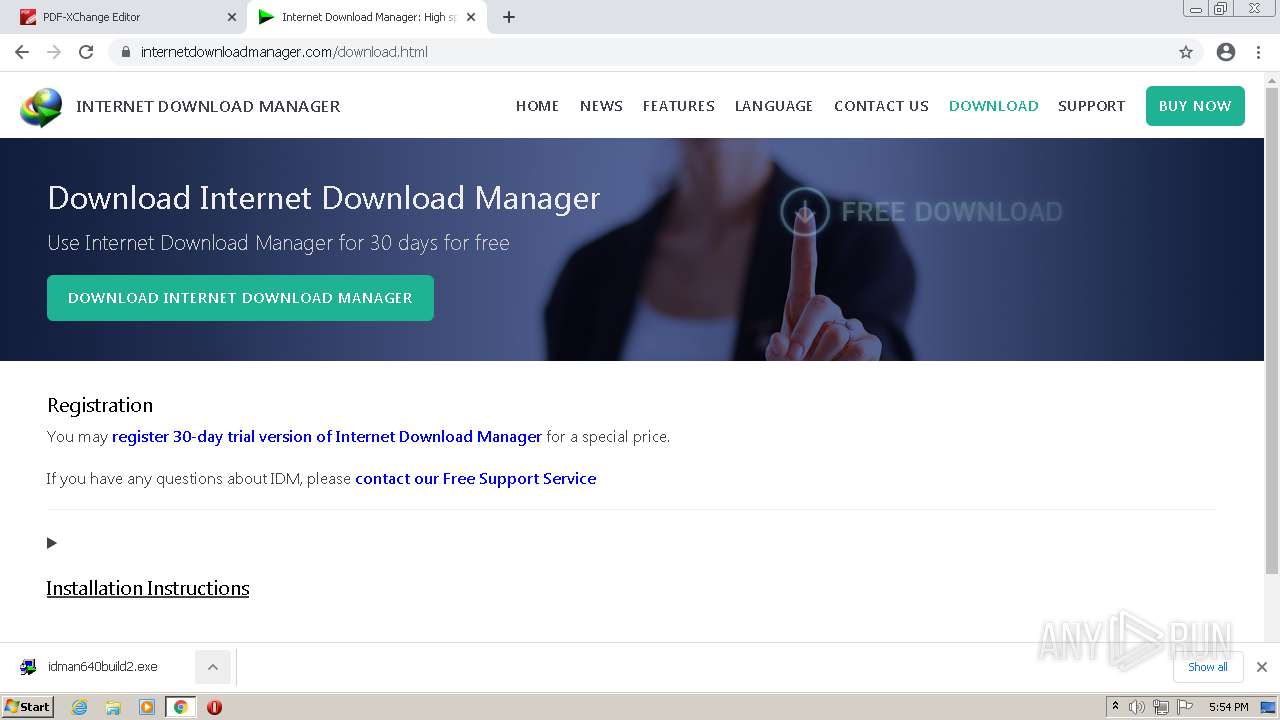Click the red Opera-style taskbar icon
The height and width of the screenshot is (720, 1280).
(214, 707)
